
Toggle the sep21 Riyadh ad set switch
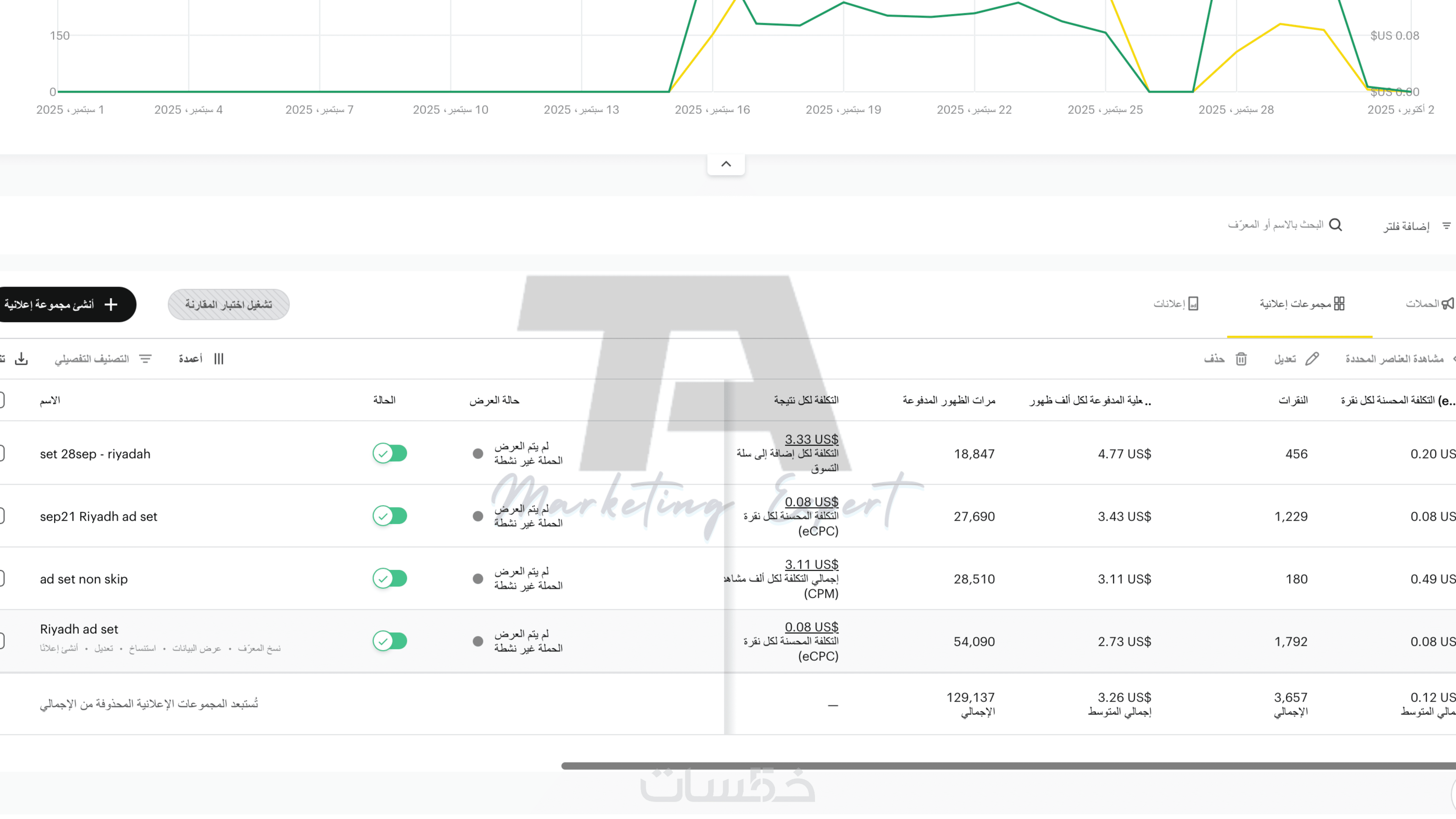(x=390, y=516)
